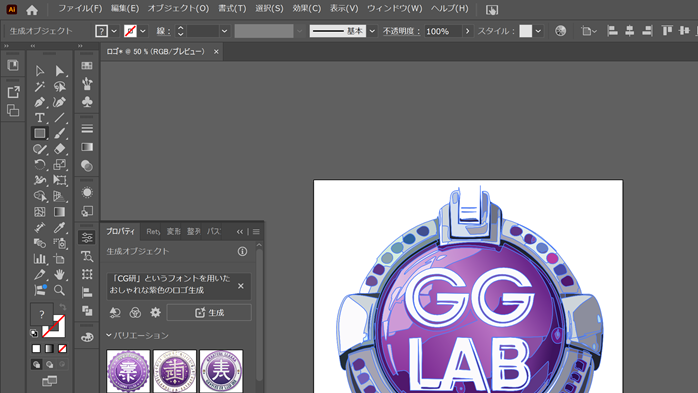Set color fill mode swatch
698x393 pixels.
click(x=37, y=348)
